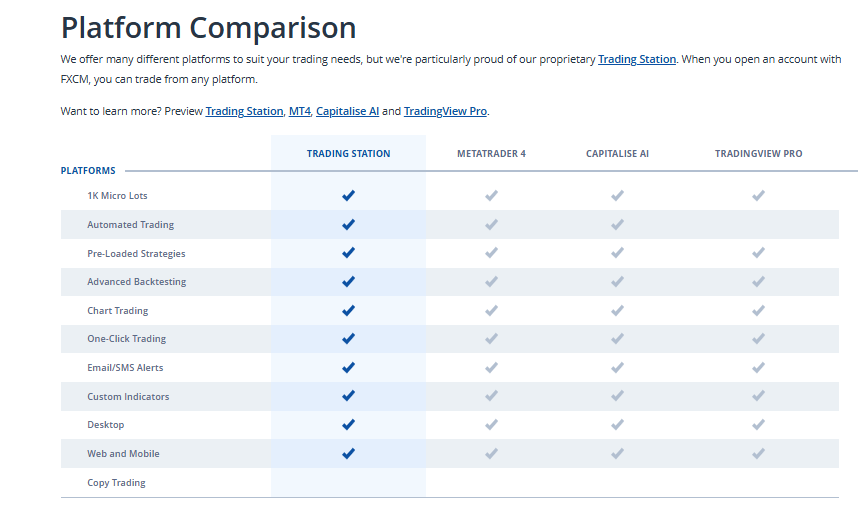
Task: Click the Automated Trading row label
Action: pos(130,225)
